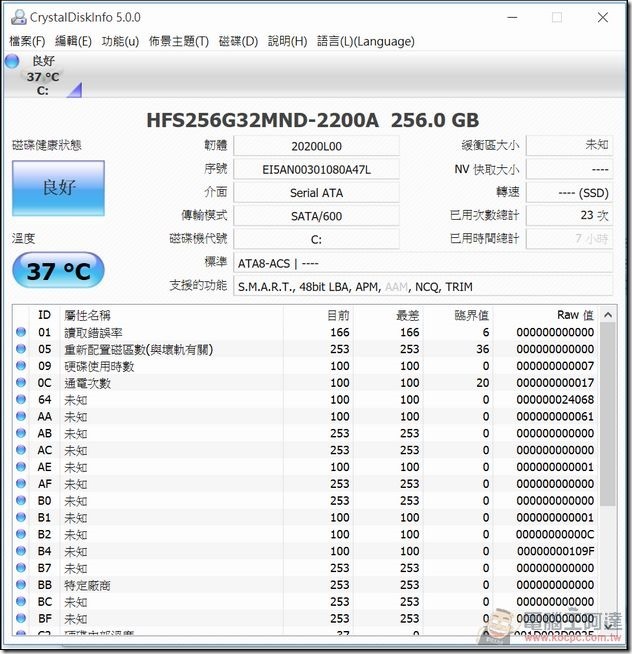Click status orb for attribute 64
Image resolution: width=632 pixels, height=654 pixels.
pos(21,399)
